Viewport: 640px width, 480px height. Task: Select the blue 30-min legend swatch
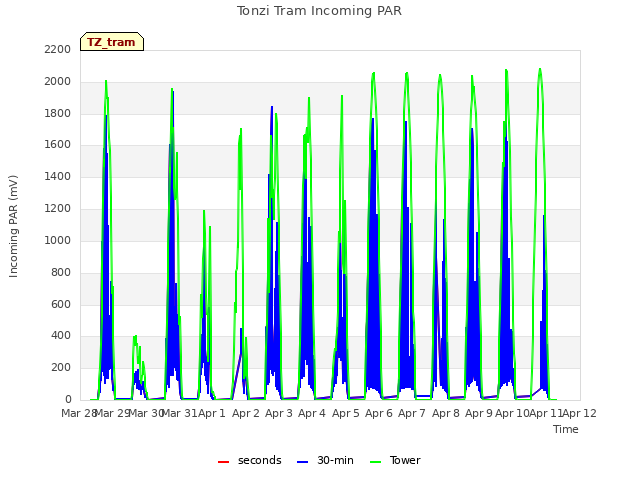302,462
